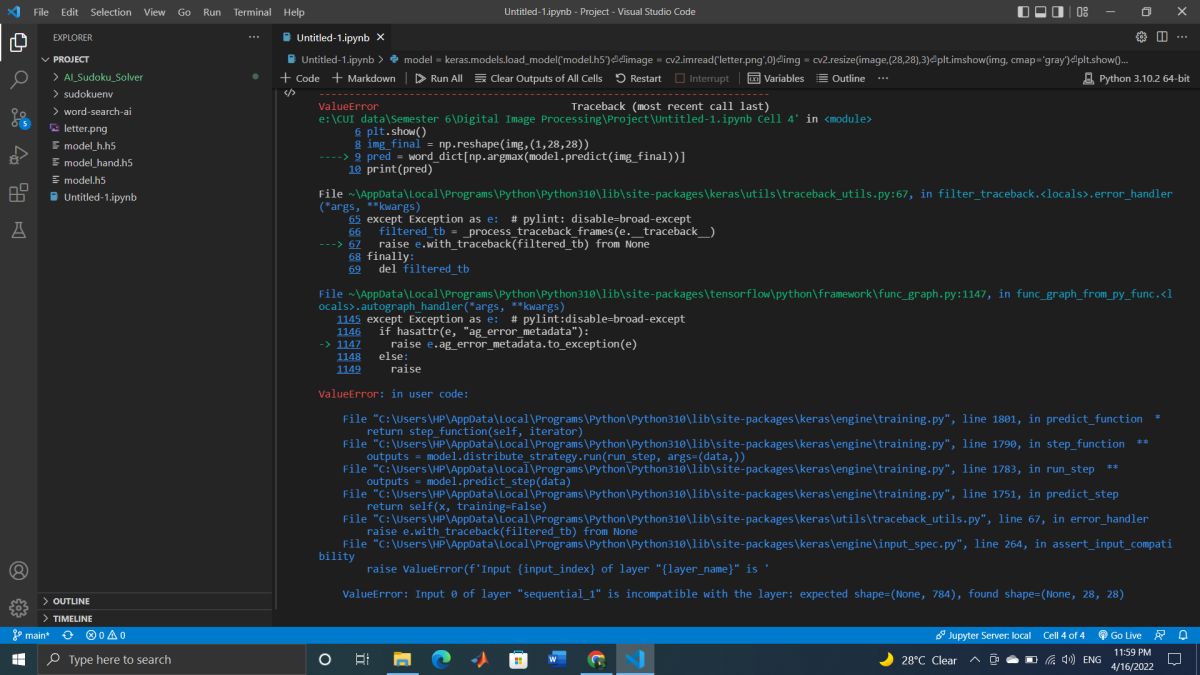Open the Search view in activity bar
This screenshot has height=675, width=1200.
[x=18, y=80]
